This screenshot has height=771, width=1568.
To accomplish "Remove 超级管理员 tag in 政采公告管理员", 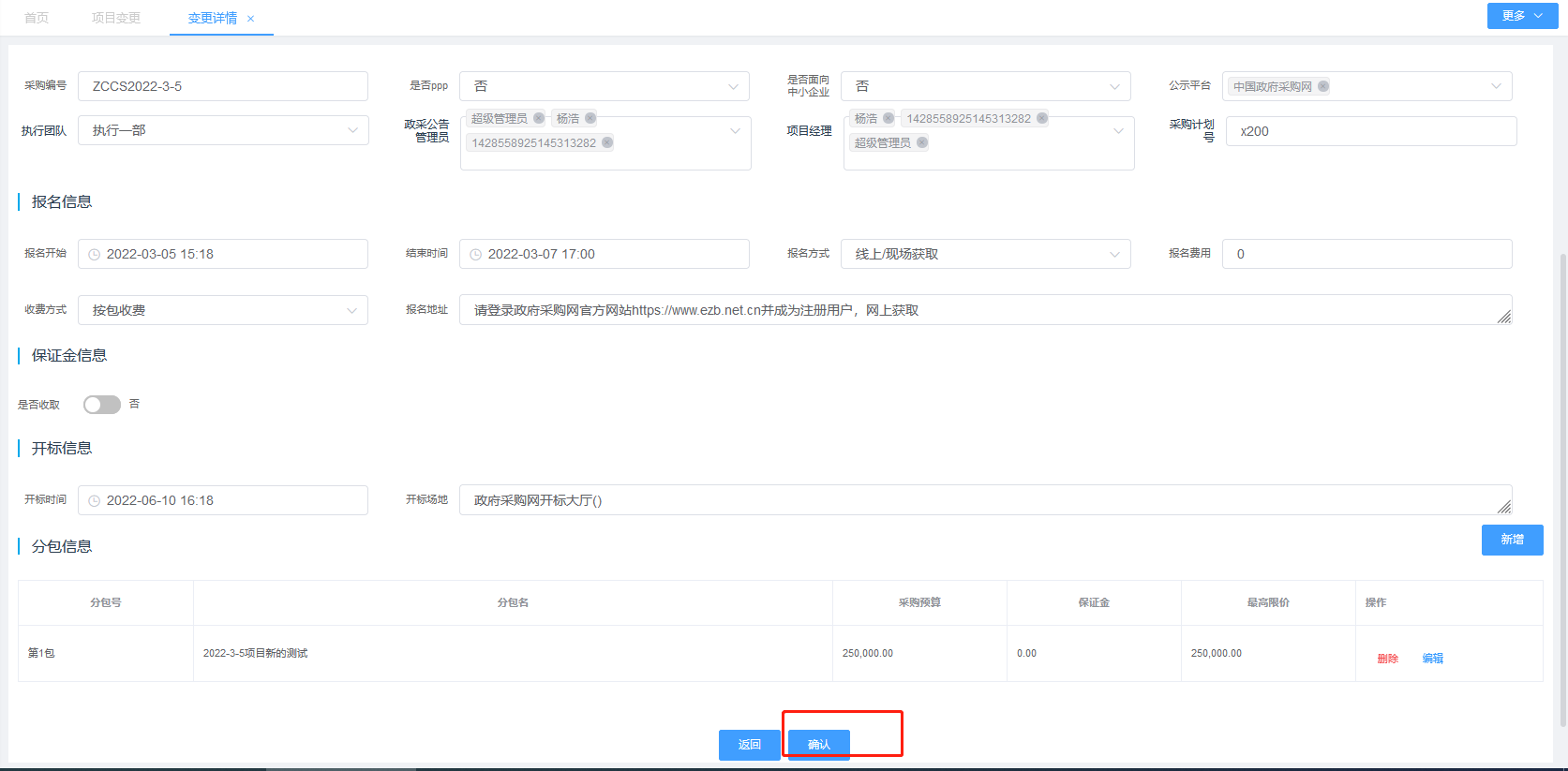I will tap(539, 118).
